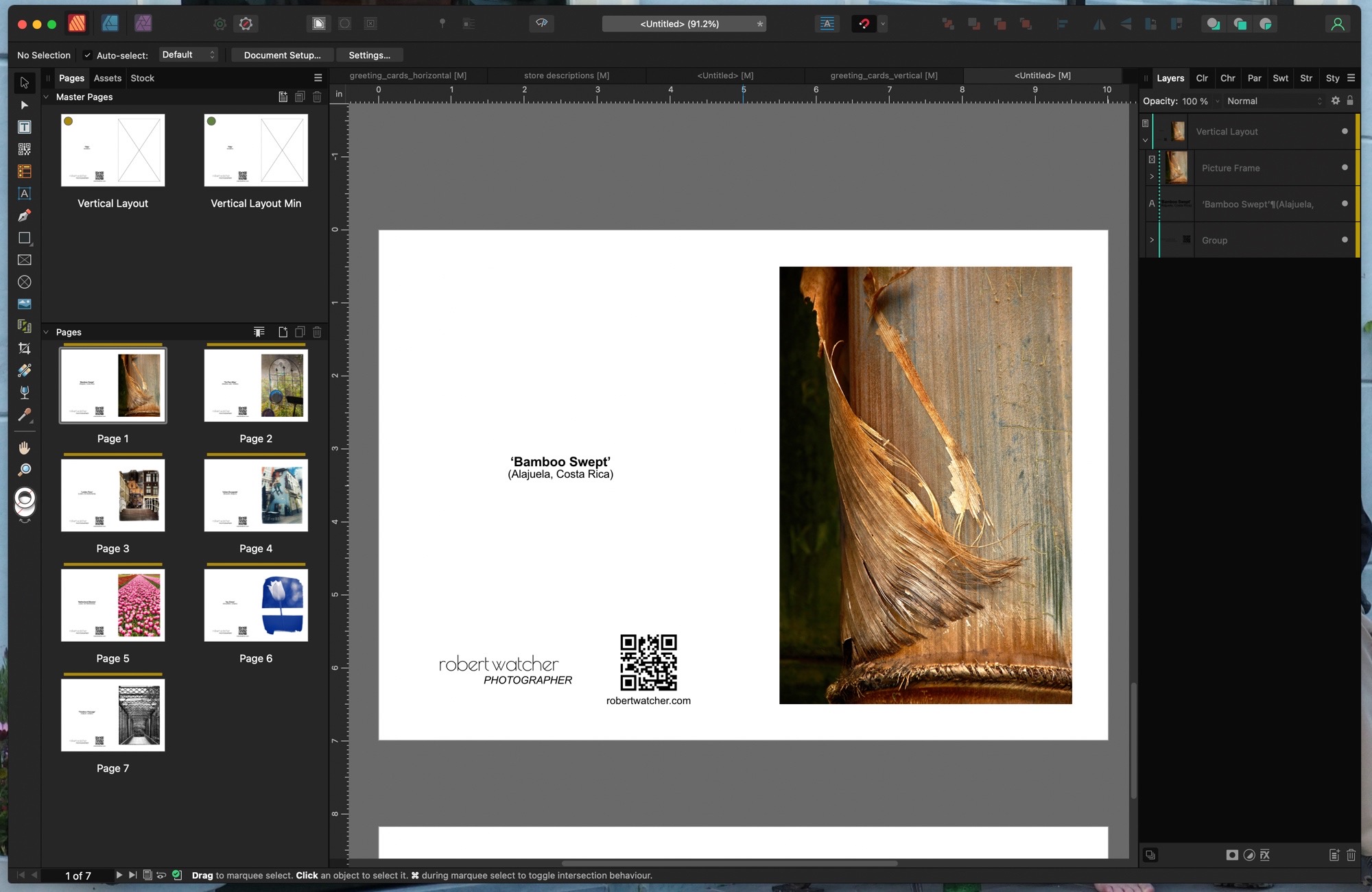Delete master page trash icon
The height and width of the screenshot is (892, 1372).
pyautogui.click(x=317, y=97)
